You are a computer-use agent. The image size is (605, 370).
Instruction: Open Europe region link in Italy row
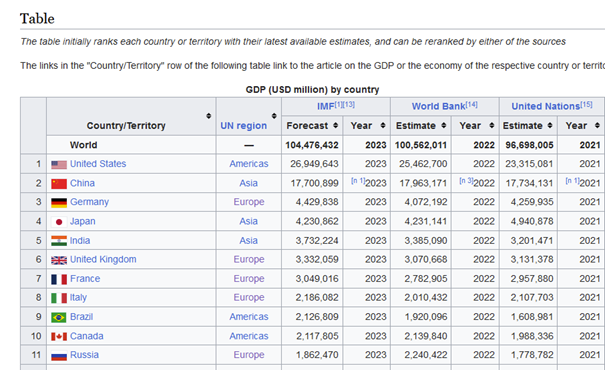(249, 298)
